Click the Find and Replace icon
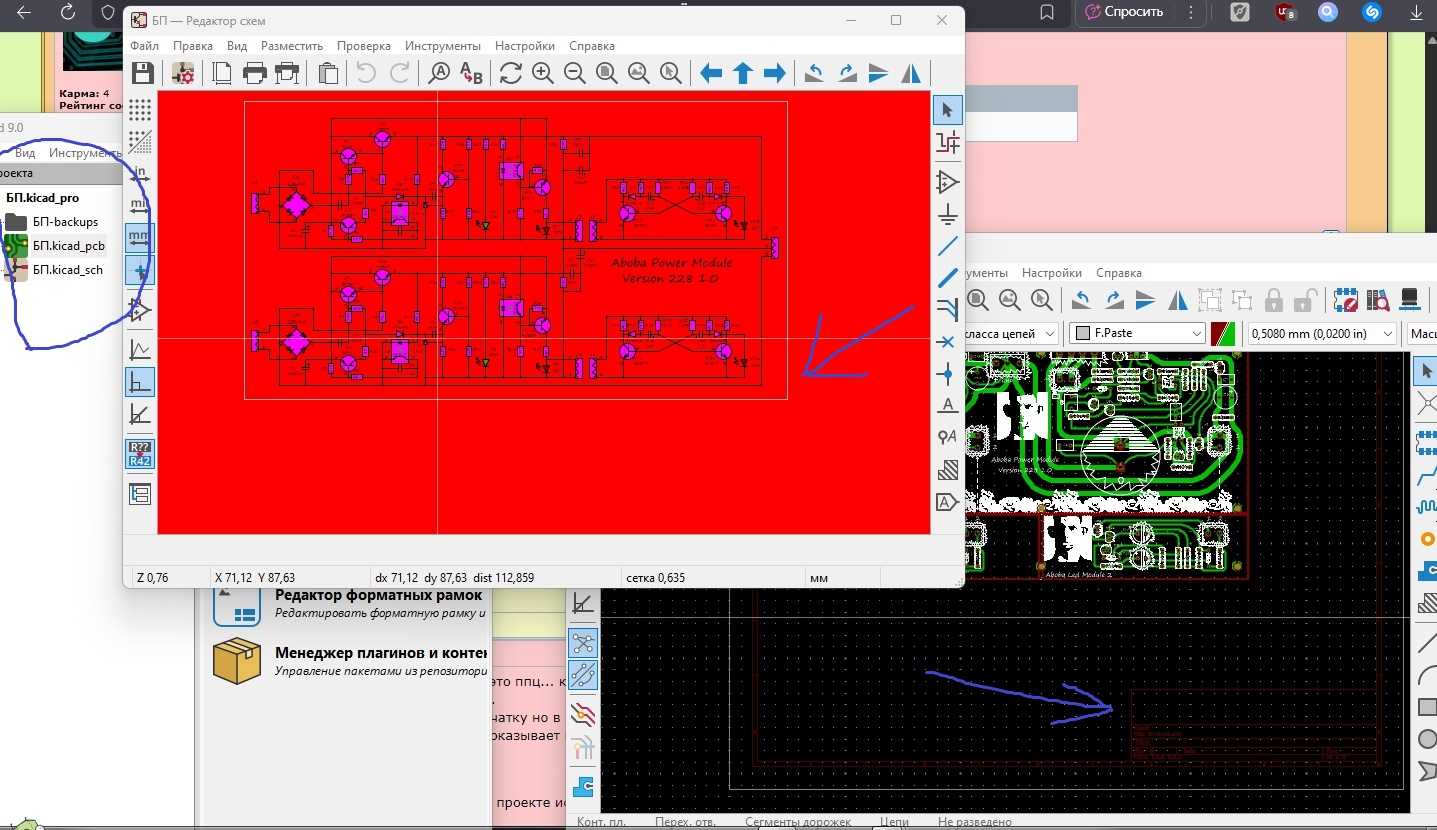The image size is (1437, 830). 471,73
